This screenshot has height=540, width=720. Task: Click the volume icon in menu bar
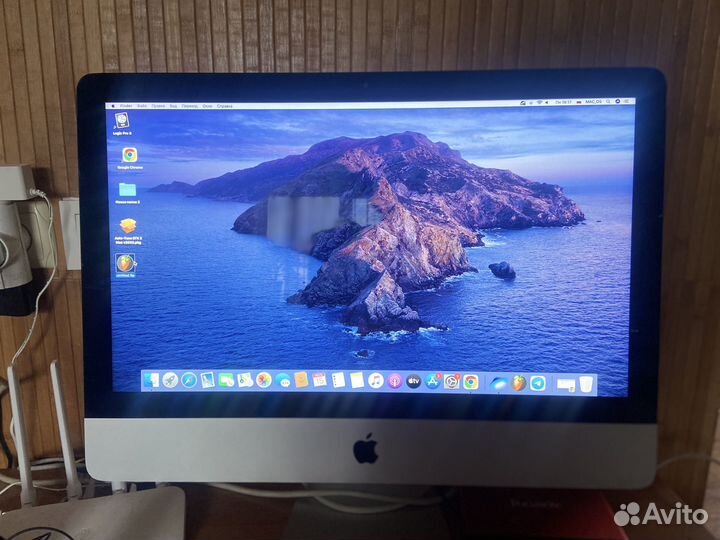(x=546, y=102)
